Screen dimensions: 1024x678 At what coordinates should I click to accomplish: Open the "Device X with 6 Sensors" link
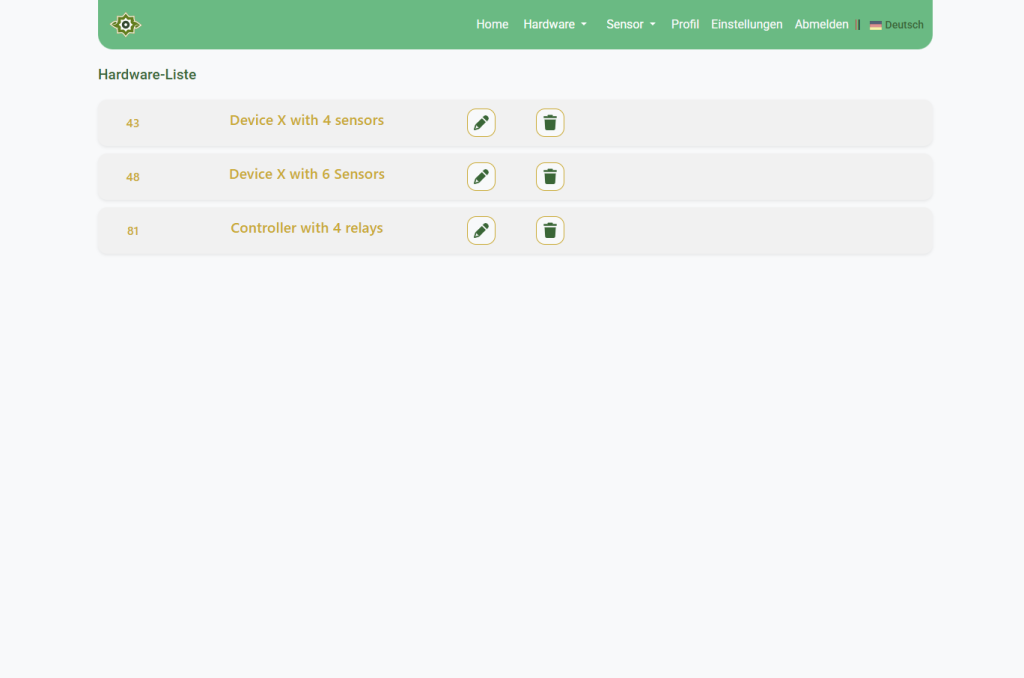(x=306, y=174)
